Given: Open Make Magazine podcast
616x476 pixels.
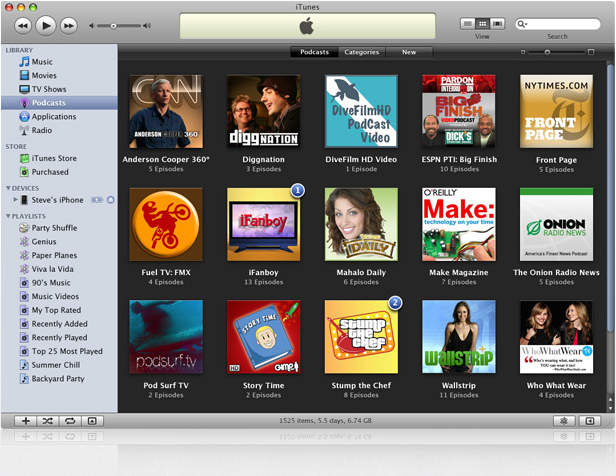Looking at the screenshot, I should tap(459, 224).
